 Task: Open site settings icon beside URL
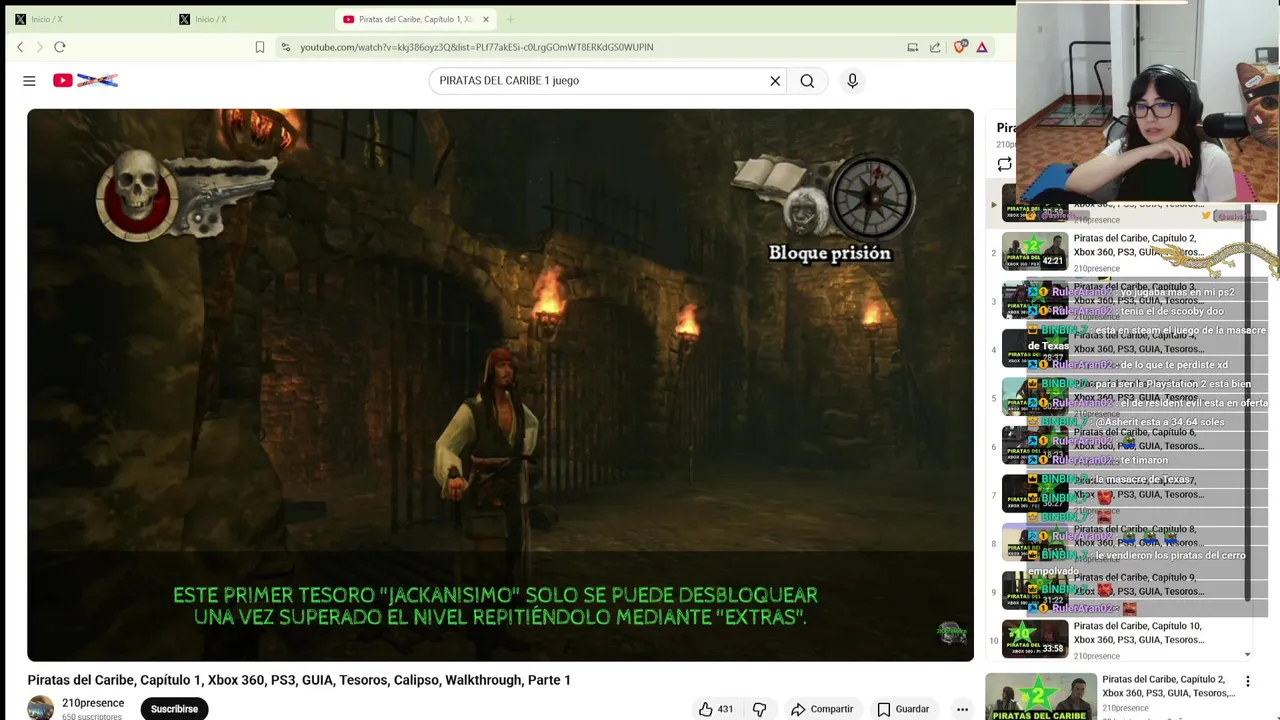coord(286,47)
